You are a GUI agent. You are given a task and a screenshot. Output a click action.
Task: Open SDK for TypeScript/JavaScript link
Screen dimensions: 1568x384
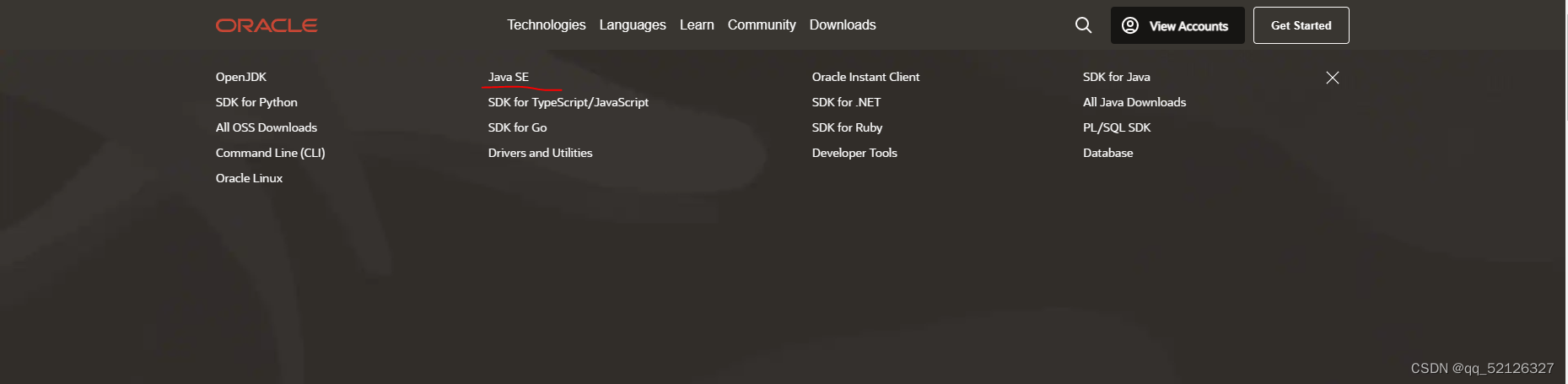tap(568, 102)
